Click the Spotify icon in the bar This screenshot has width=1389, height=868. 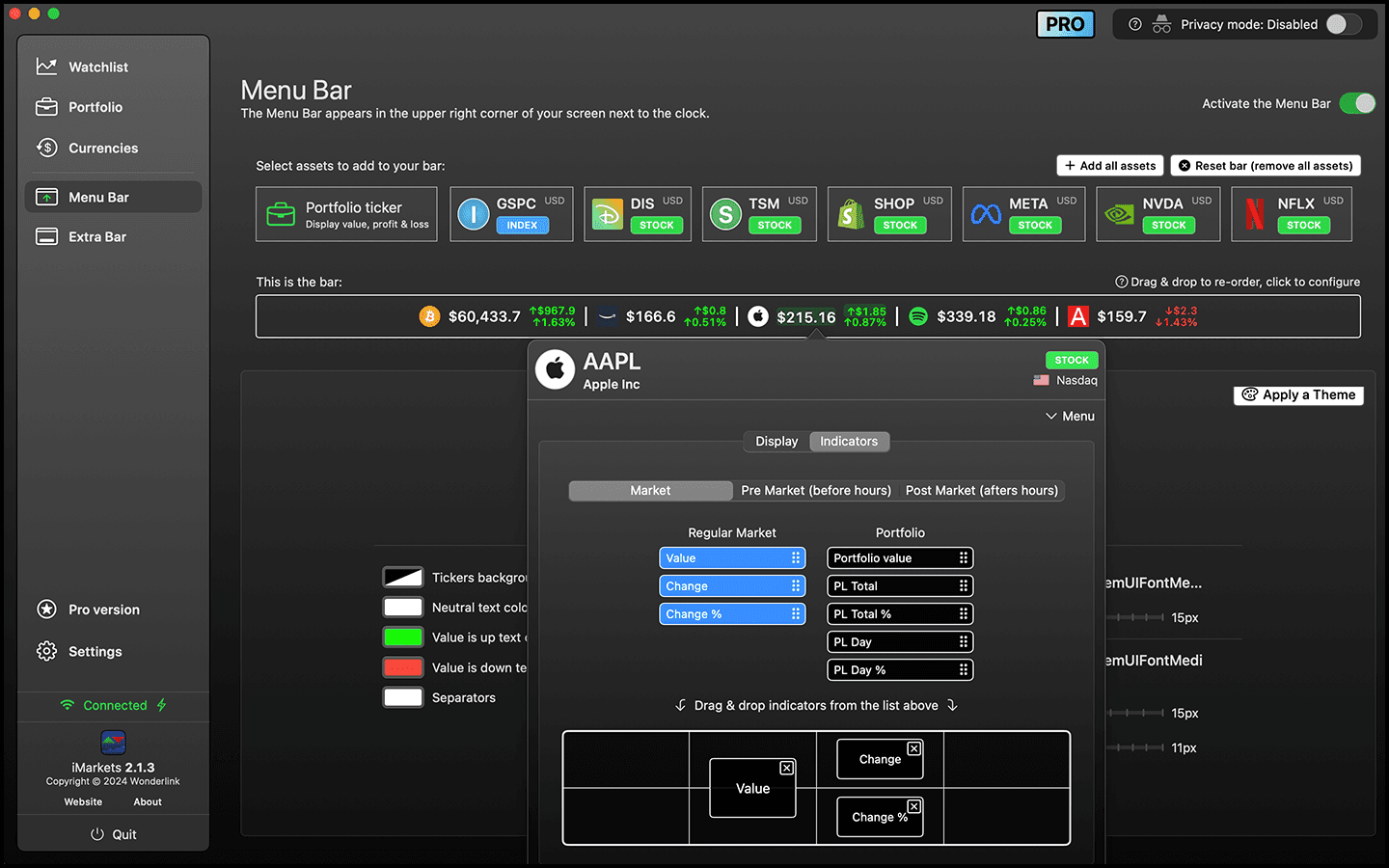(x=918, y=316)
